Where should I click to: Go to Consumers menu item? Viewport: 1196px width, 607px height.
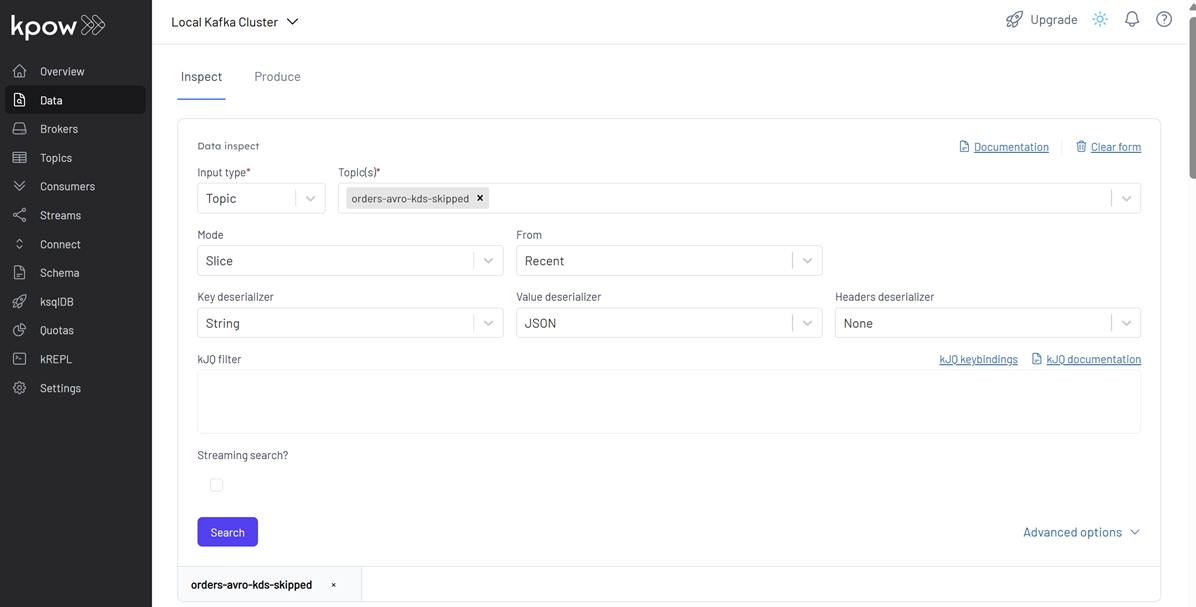(x=67, y=187)
